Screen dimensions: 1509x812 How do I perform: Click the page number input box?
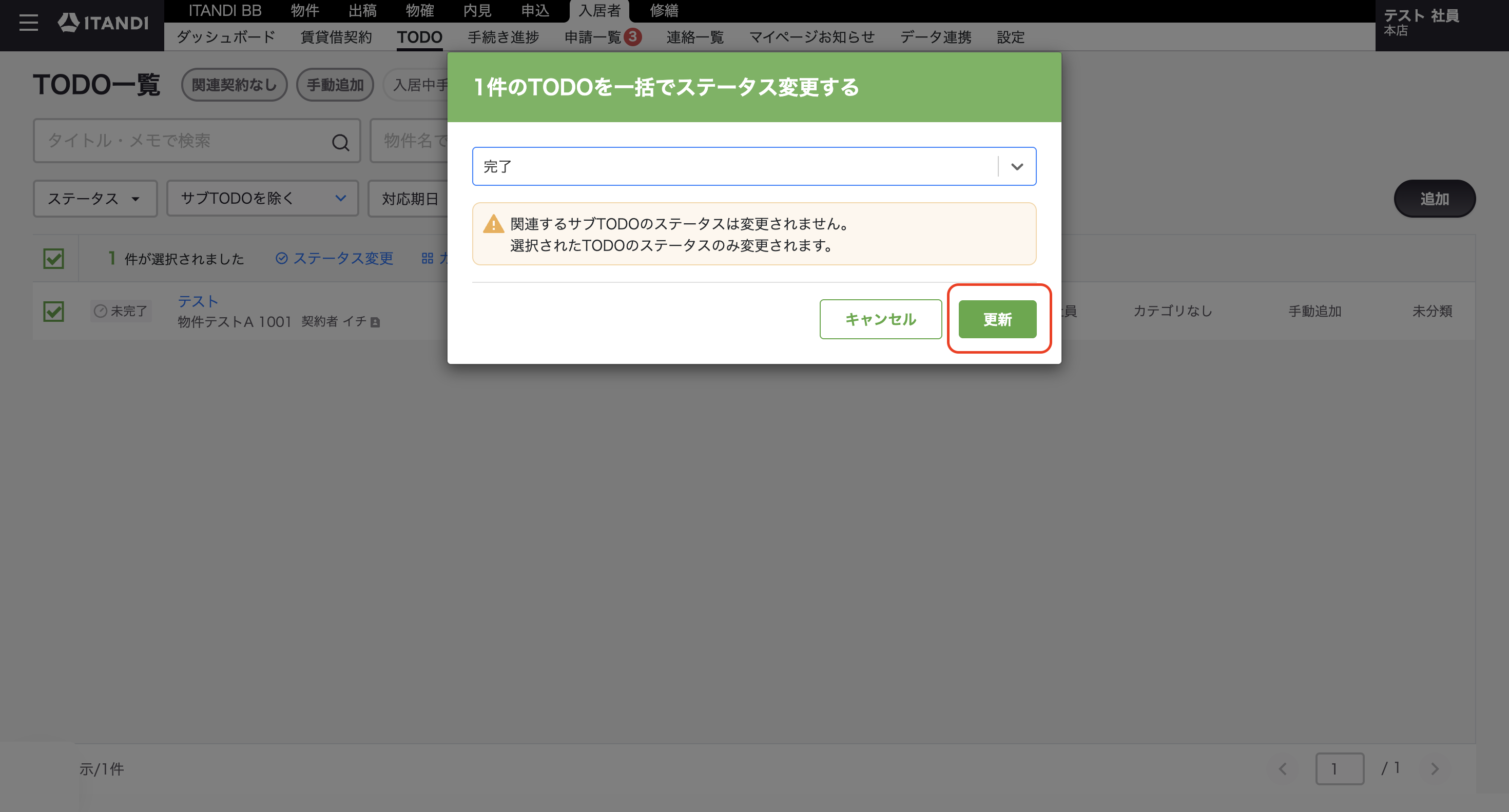click(1340, 769)
